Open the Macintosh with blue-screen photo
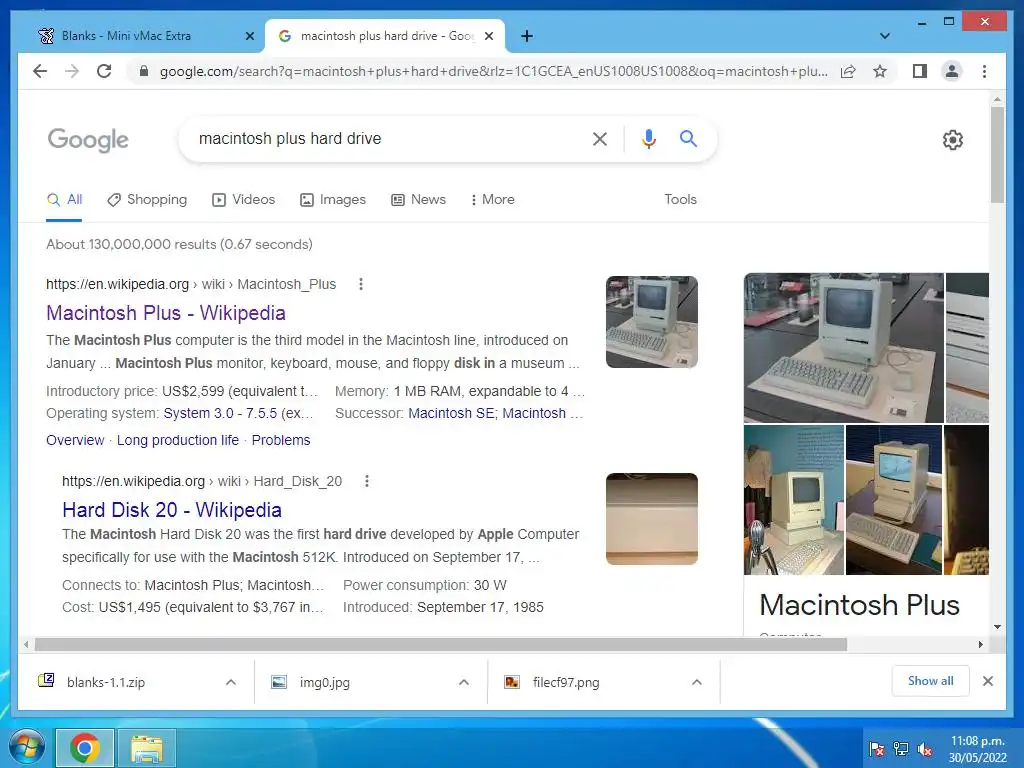The width and height of the screenshot is (1024, 768). pyautogui.click(x=893, y=500)
